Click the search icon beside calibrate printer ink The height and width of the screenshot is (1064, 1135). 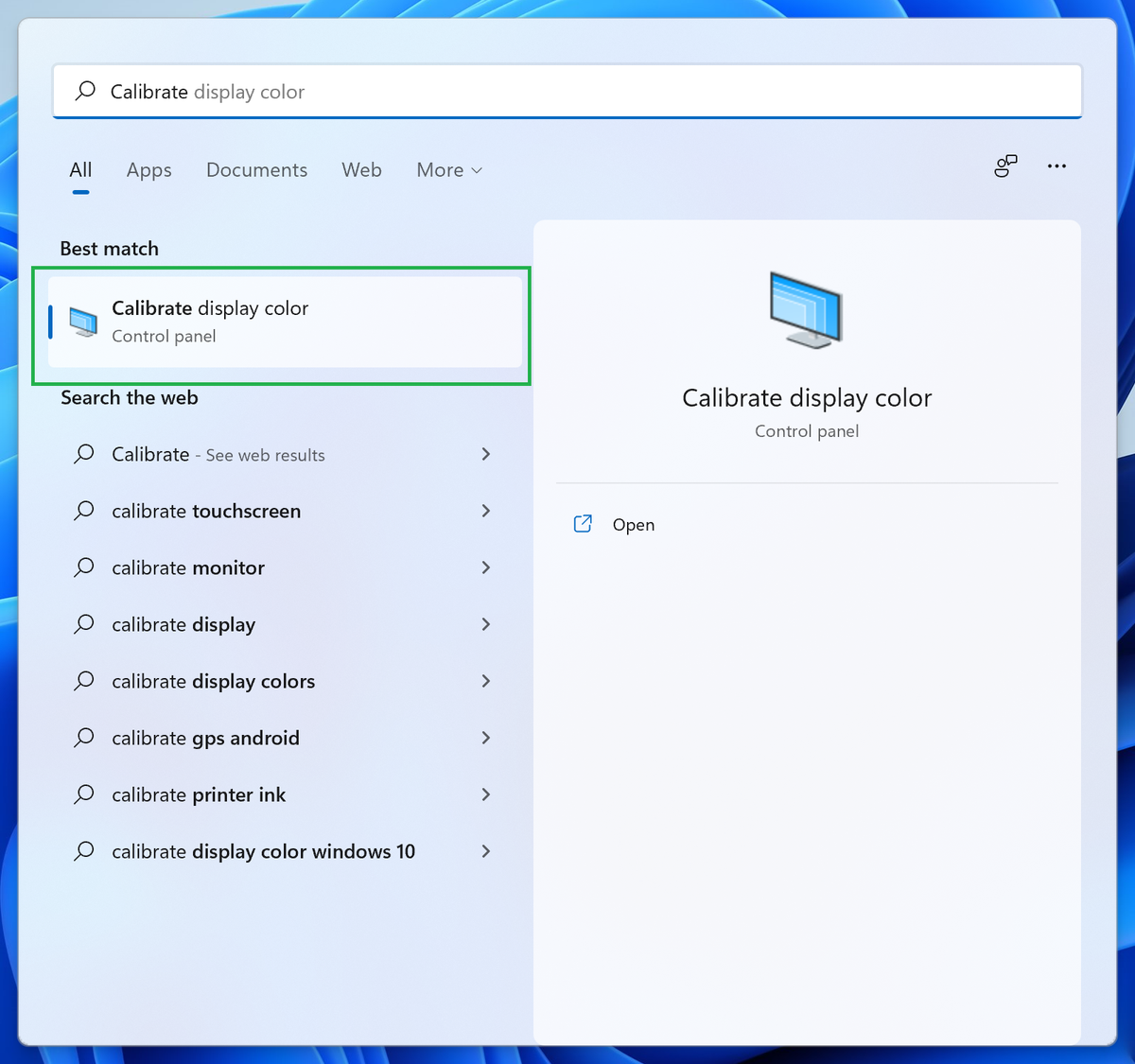point(83,794)
